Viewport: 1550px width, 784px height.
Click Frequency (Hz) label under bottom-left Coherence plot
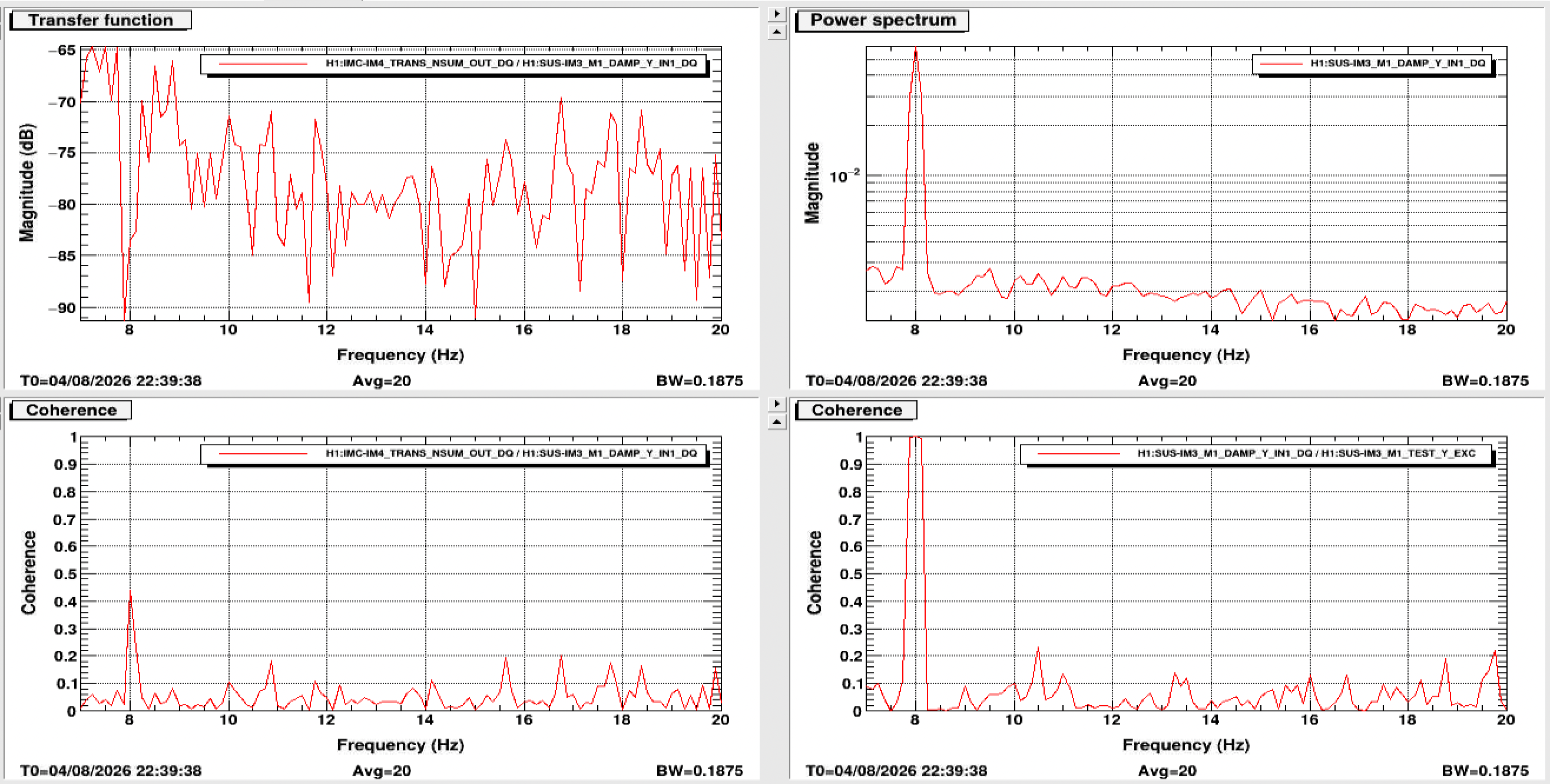400,745
